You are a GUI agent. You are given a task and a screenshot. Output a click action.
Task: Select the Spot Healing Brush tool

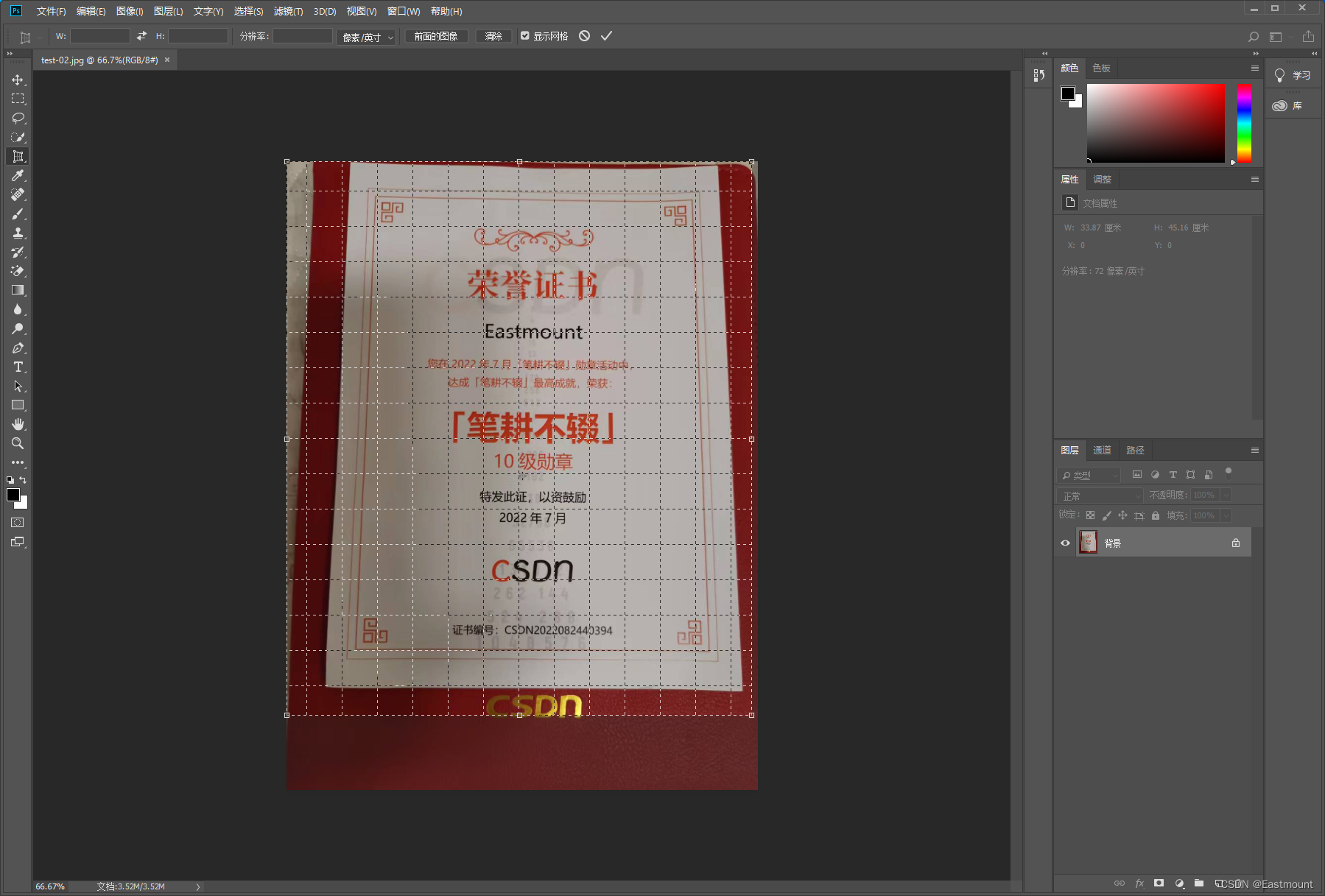(x=18, y=194)
